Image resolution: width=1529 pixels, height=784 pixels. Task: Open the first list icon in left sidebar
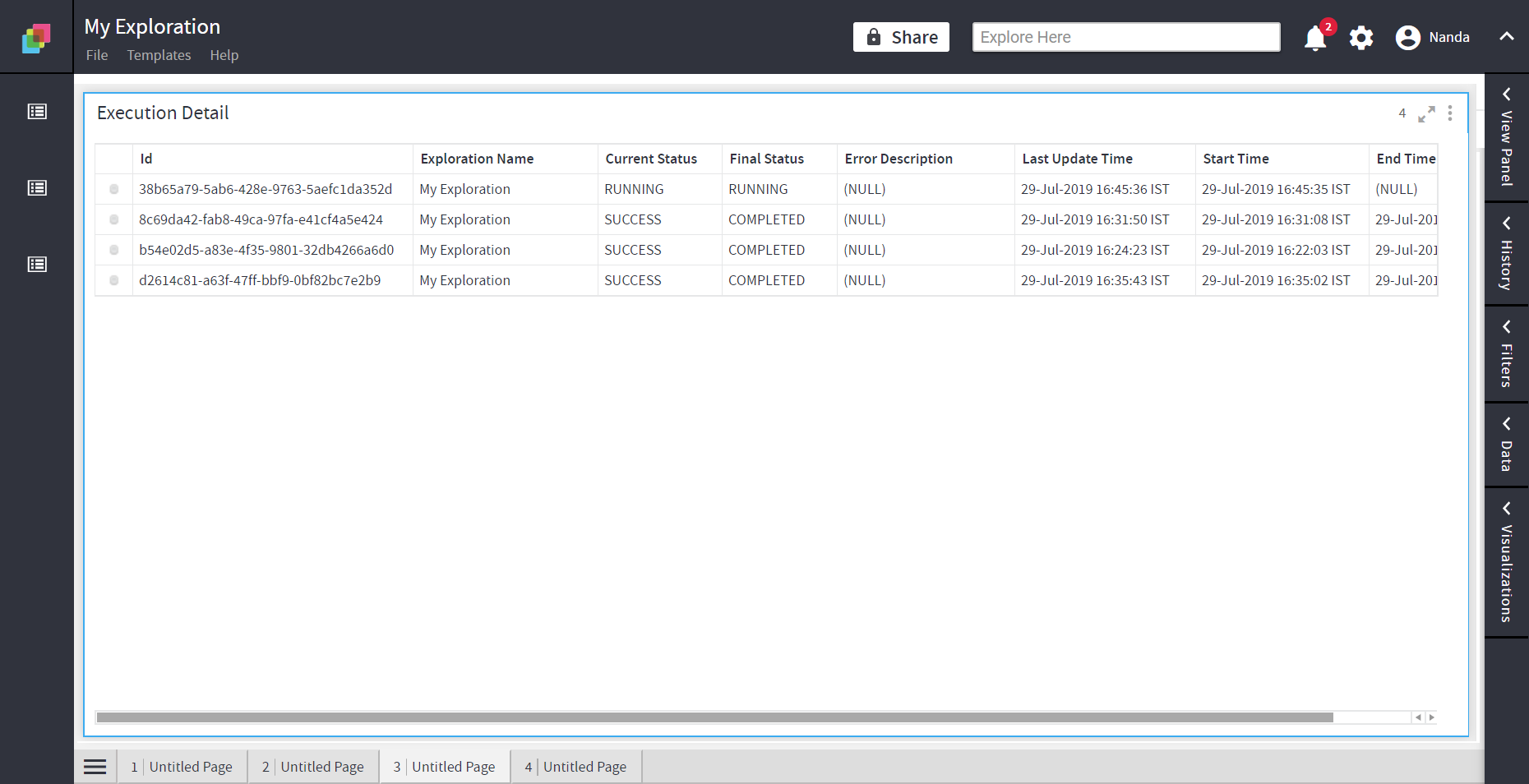pos(37,112)
